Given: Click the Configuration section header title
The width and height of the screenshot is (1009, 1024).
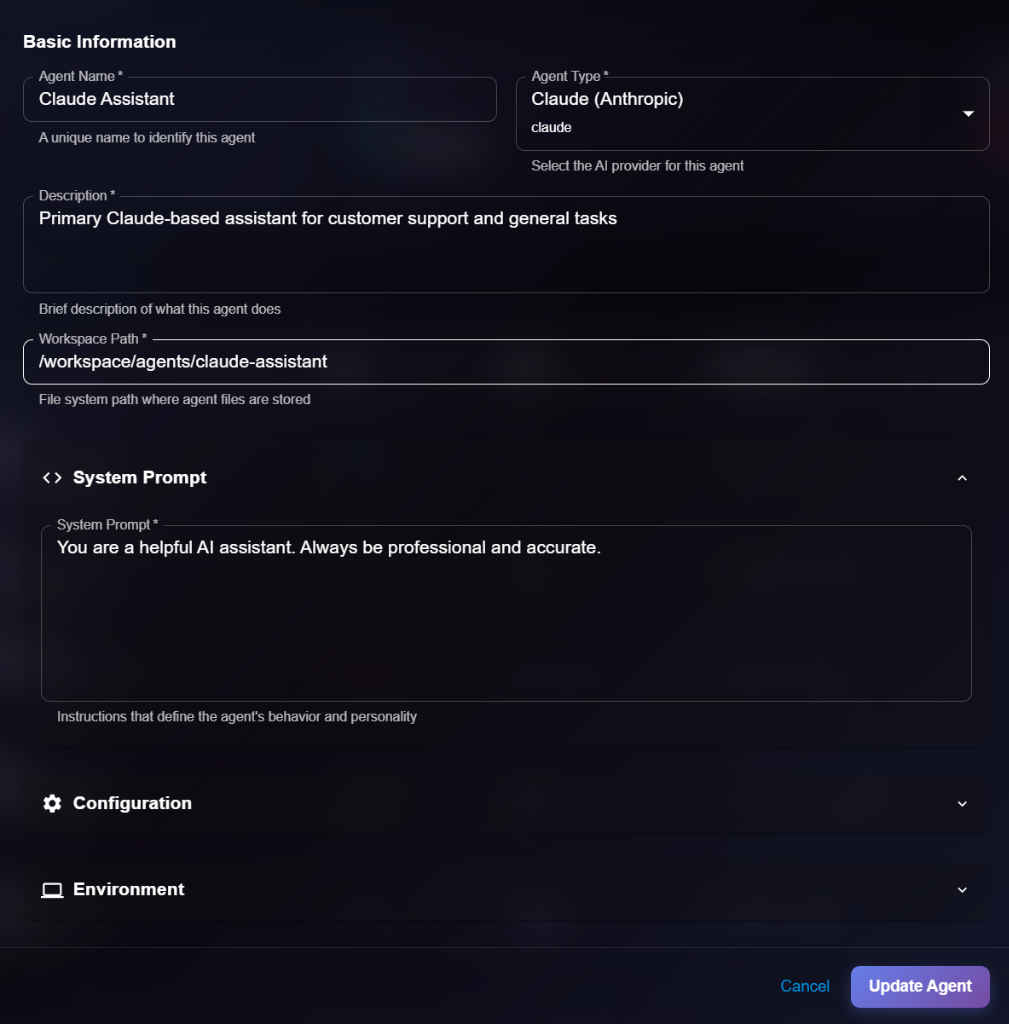Looking at the screenshot, I should point(132,803).
